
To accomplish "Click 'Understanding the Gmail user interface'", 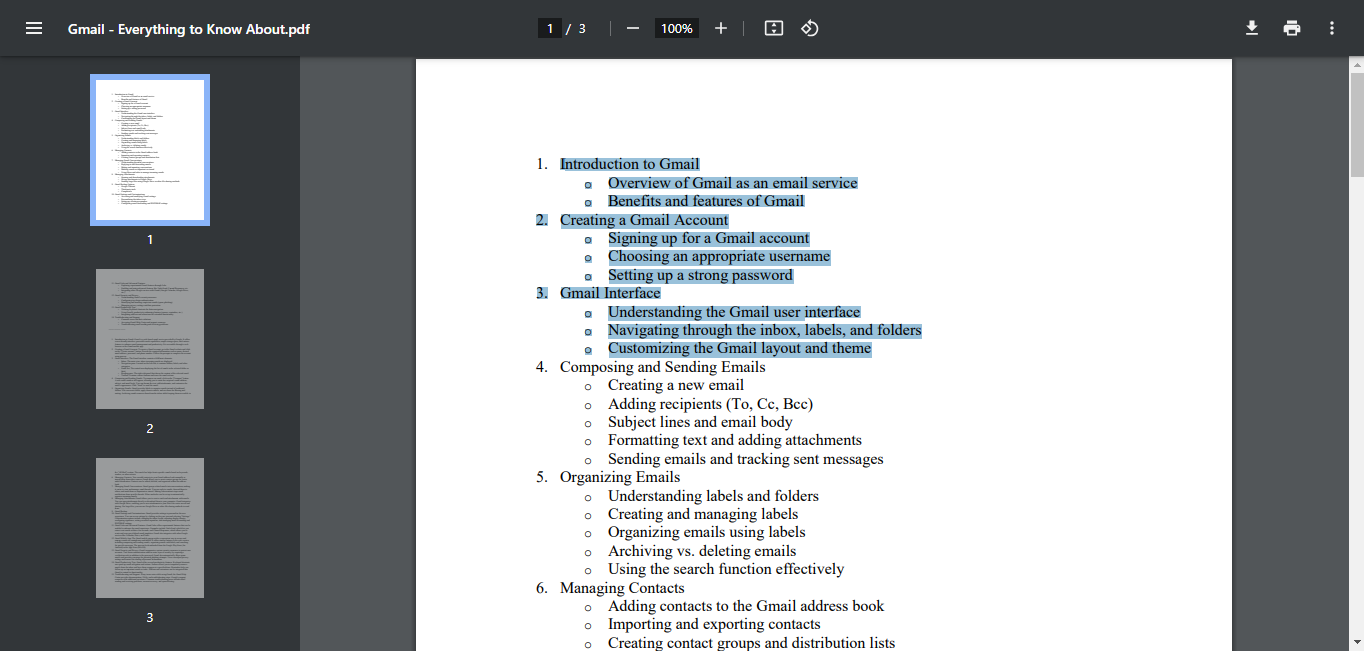I will pos(734,312).
